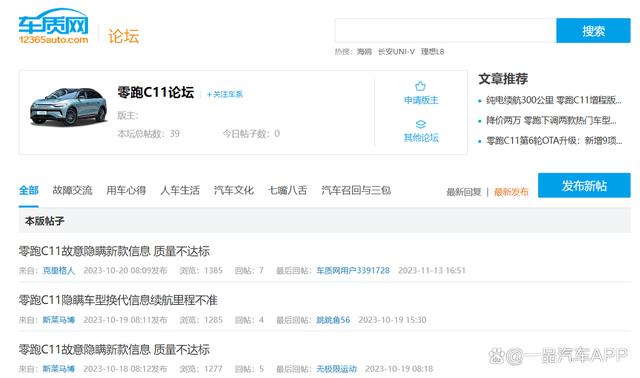Switch to the 故障交流 tab
The image size is (640, 378).
pyautogui.click(x=72, y=190)
